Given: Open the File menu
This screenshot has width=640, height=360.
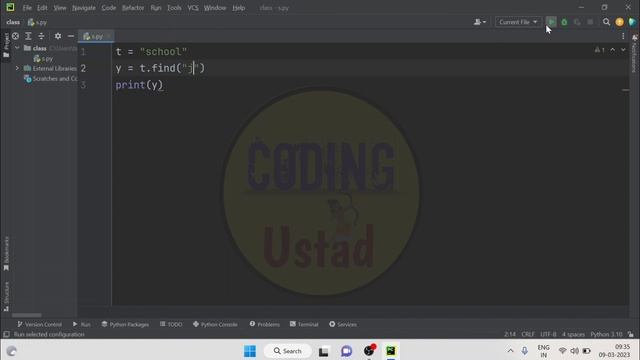Looking at the screenshot, I should point(27,8).
